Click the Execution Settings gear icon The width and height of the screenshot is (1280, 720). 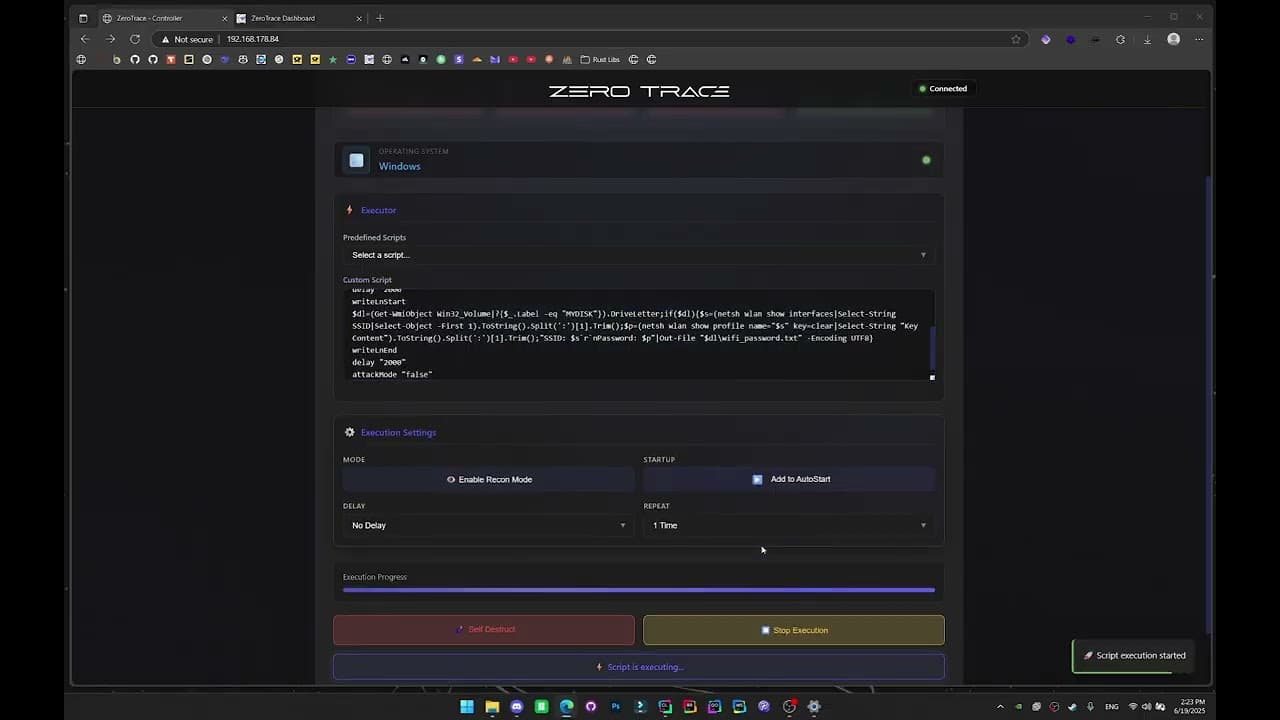349,432
